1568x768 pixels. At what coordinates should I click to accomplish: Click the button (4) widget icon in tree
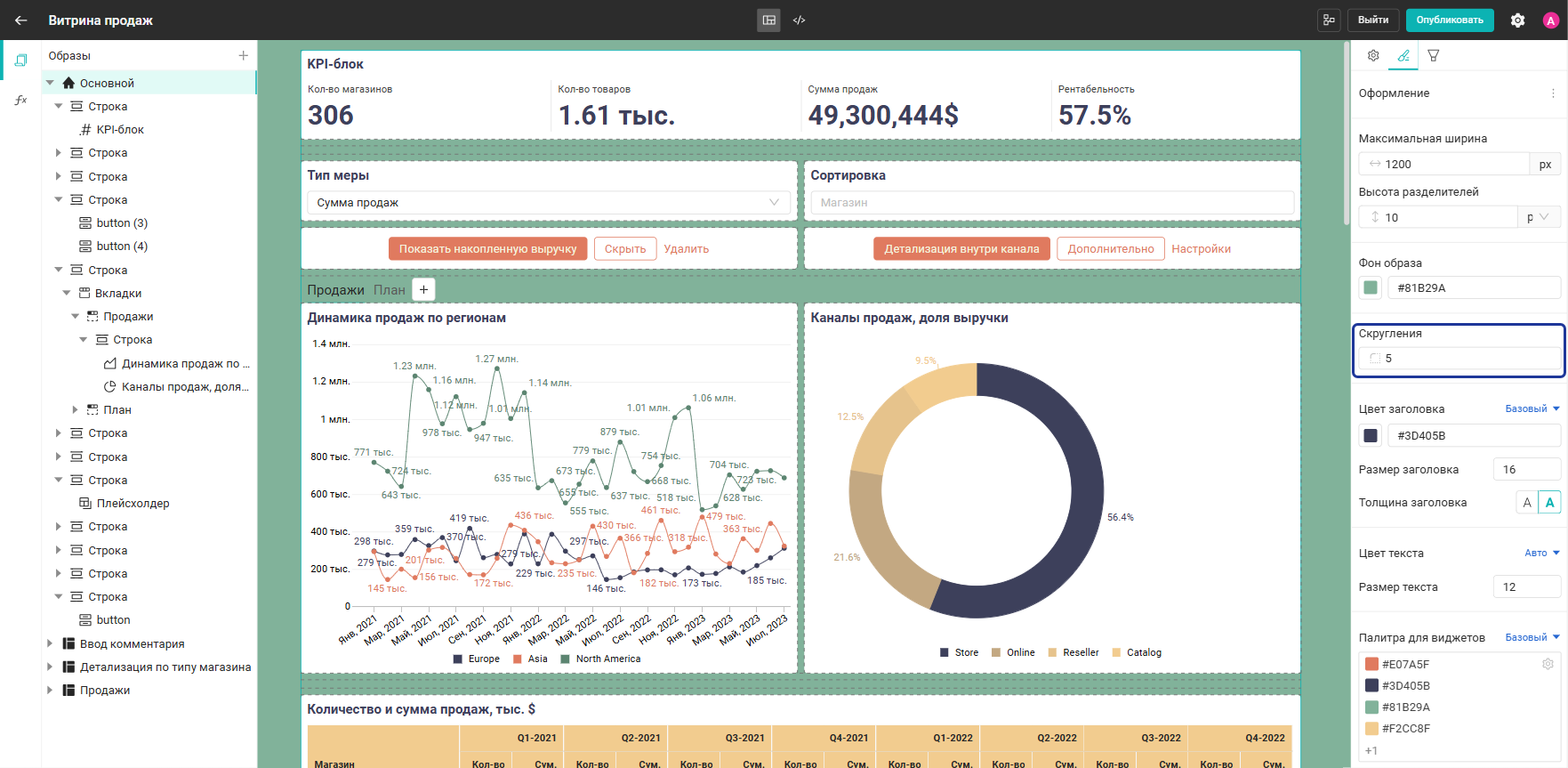pos(85,246)
